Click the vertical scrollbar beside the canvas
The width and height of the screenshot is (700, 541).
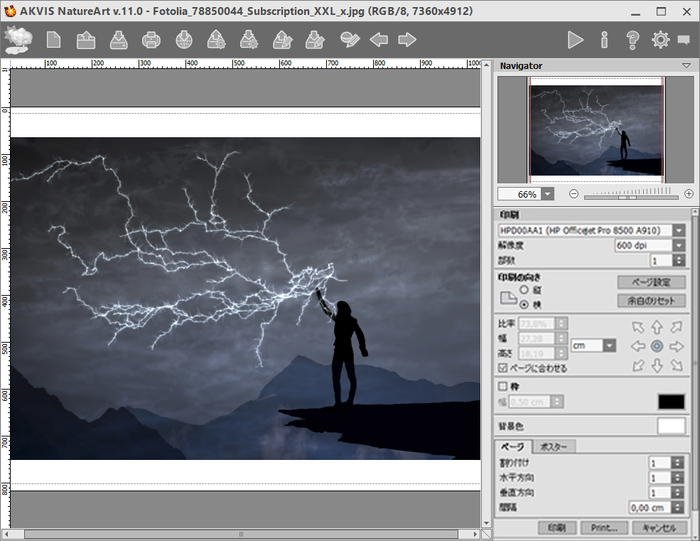(x=486, y=293)
